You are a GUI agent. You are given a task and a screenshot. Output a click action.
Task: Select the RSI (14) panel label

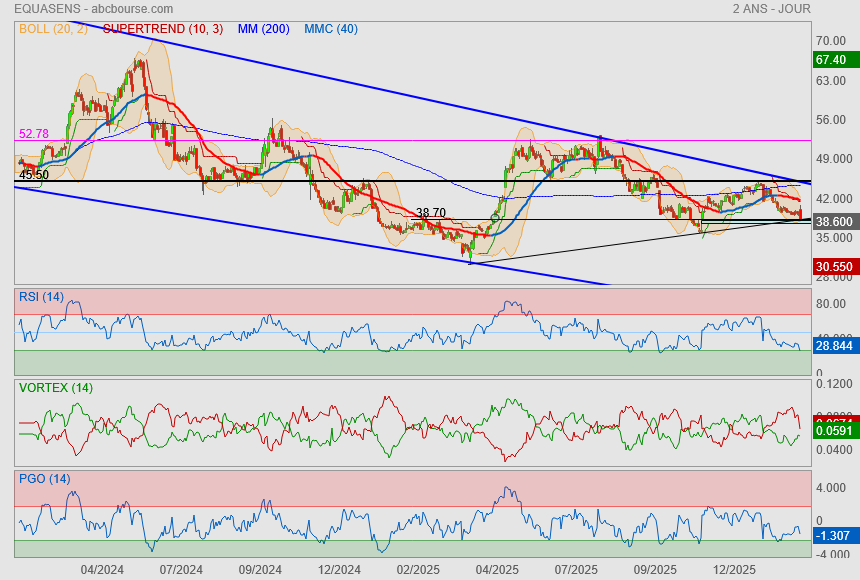pos(41,296)
